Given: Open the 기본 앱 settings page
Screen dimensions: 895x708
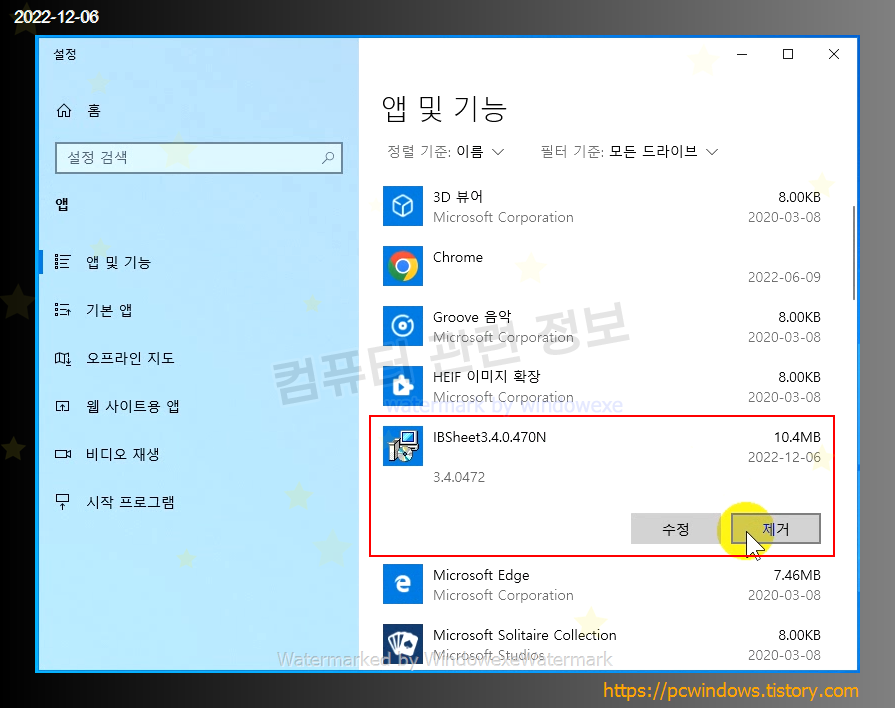Looking at the screenshot, I should pyautogui.click(x=109, y=310).
